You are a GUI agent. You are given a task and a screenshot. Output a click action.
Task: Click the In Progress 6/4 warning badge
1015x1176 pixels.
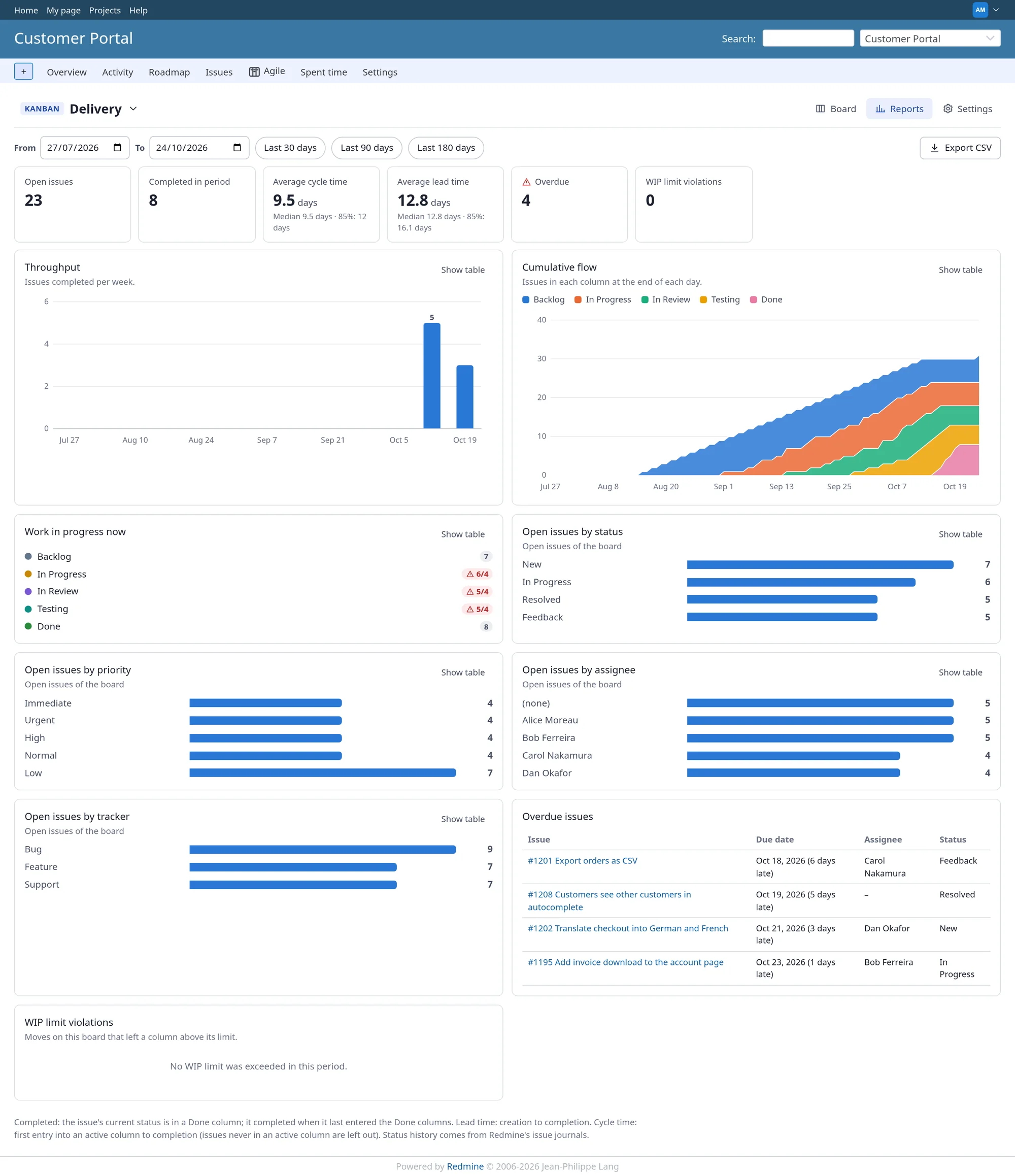point(477,574)
